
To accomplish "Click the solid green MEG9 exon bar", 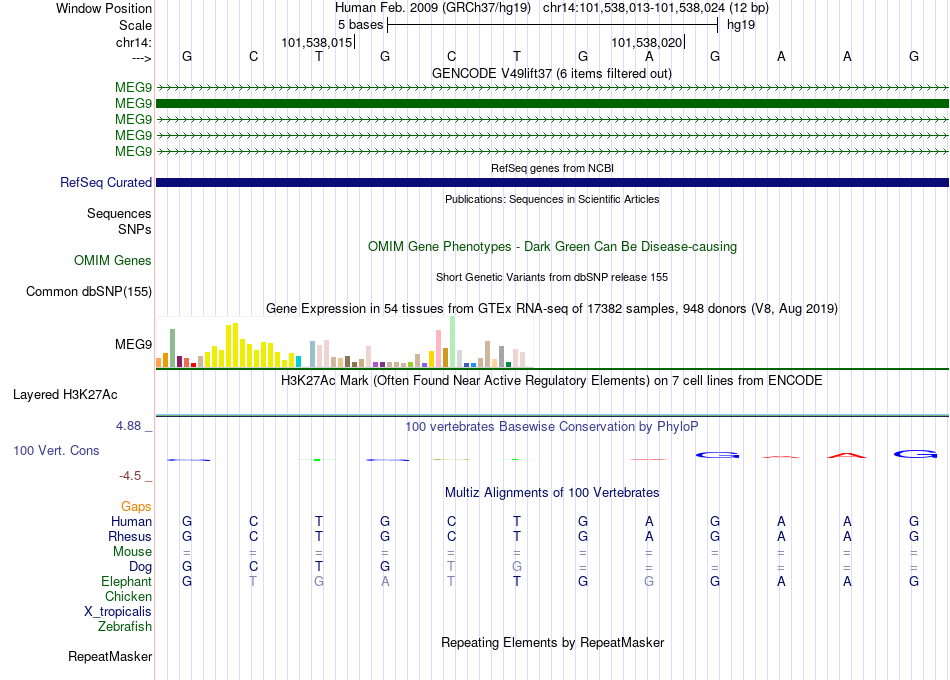I will pyautogui.click(x=553, y=104).
